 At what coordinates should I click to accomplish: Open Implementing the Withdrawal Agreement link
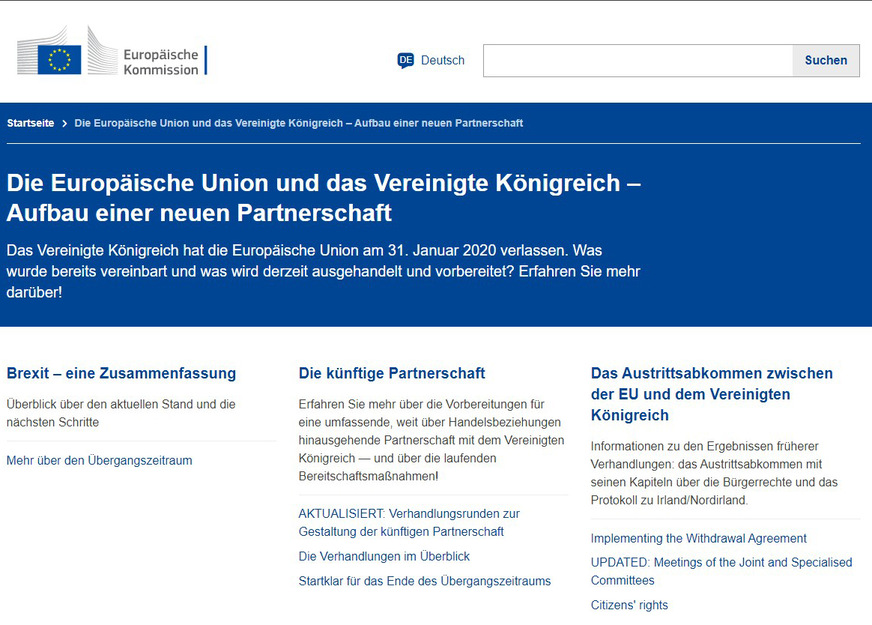point(698,538)
